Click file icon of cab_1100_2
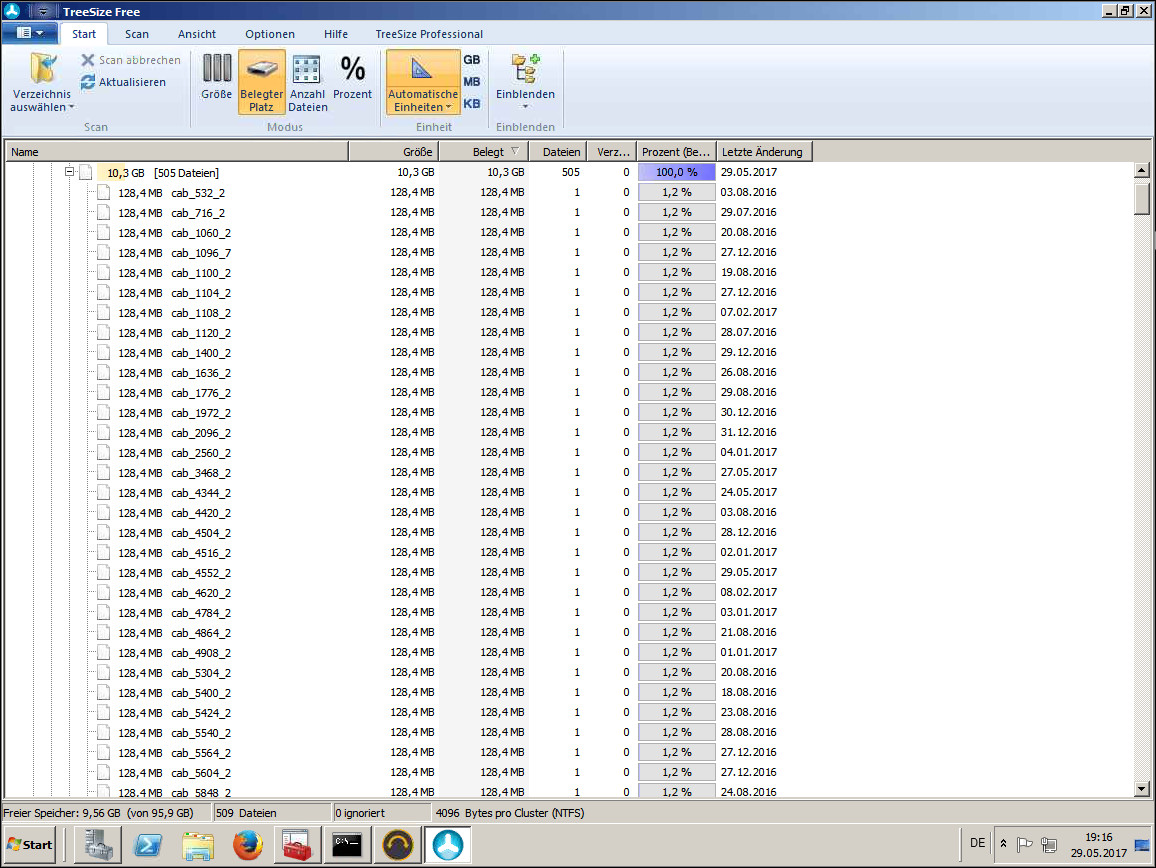 (x=103, y=272)
